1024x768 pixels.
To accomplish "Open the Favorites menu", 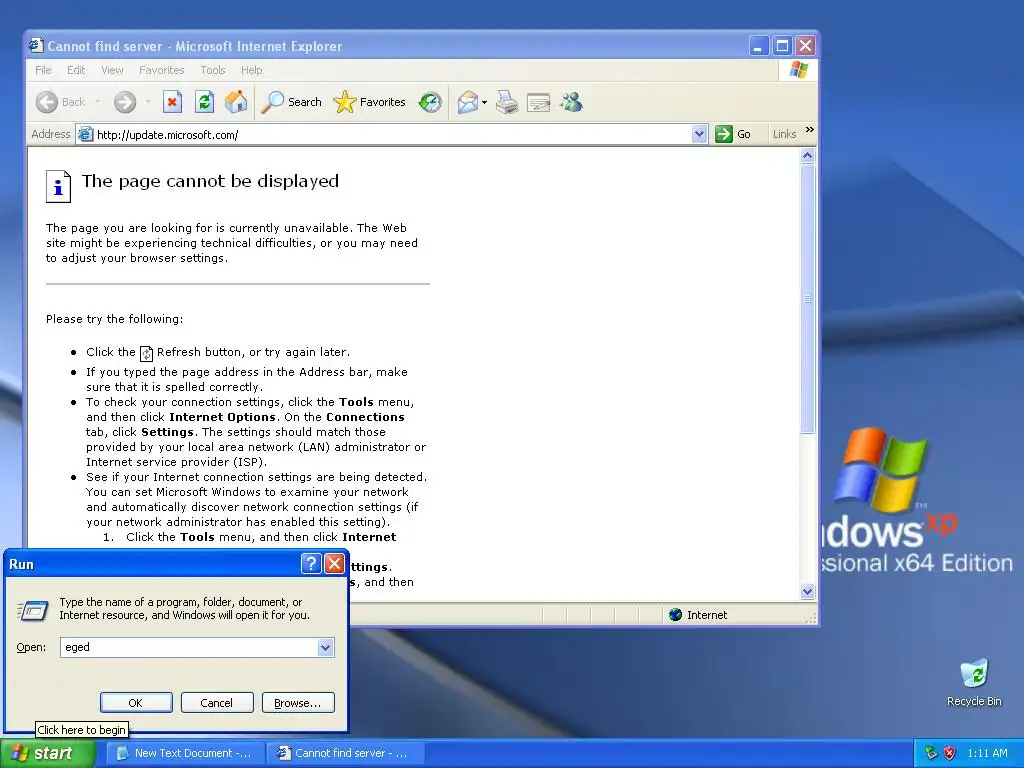I will (161, 70).
